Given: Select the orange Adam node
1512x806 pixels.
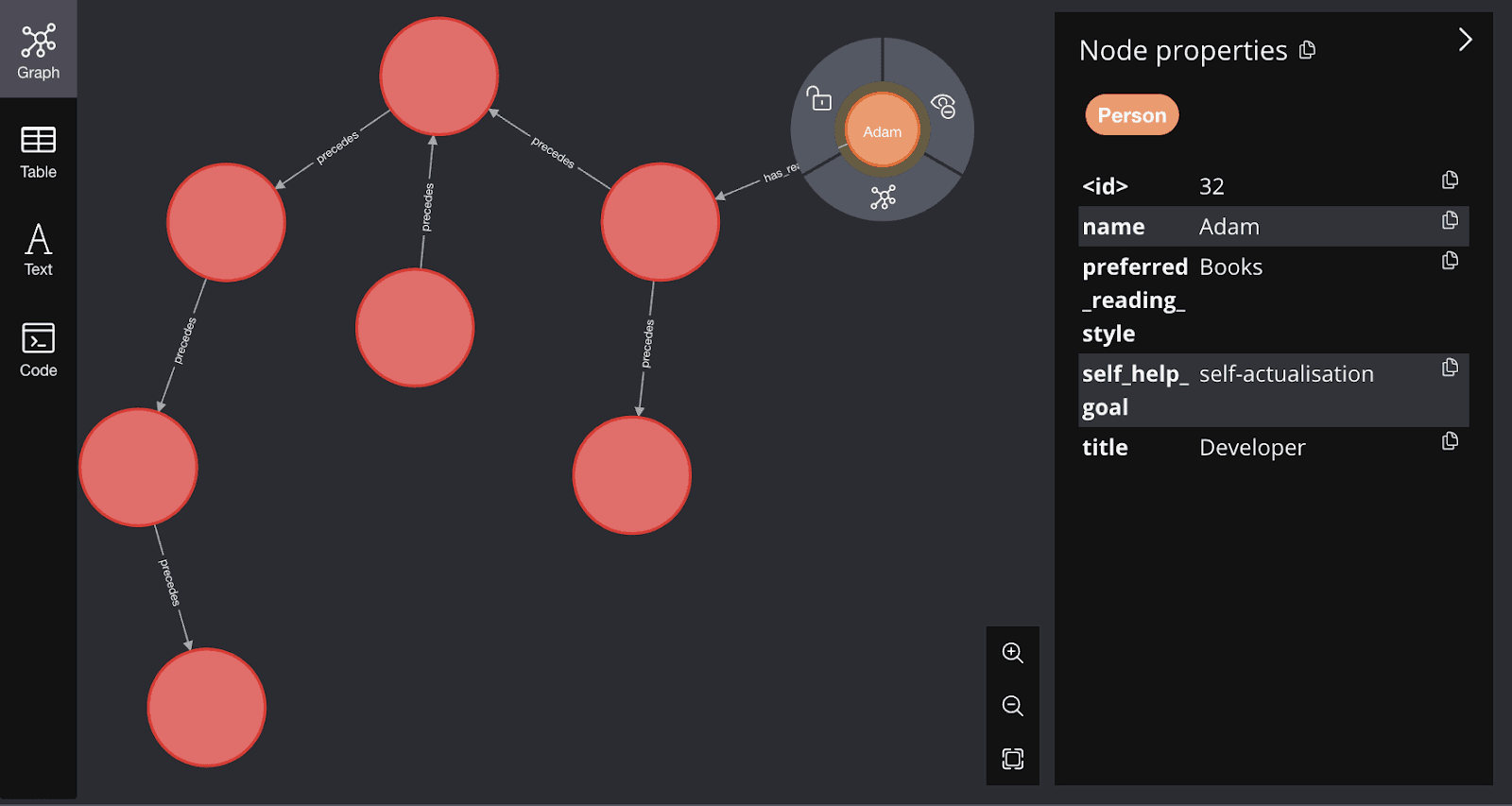Looking at the screenshot, I should [x=882, y=131].
